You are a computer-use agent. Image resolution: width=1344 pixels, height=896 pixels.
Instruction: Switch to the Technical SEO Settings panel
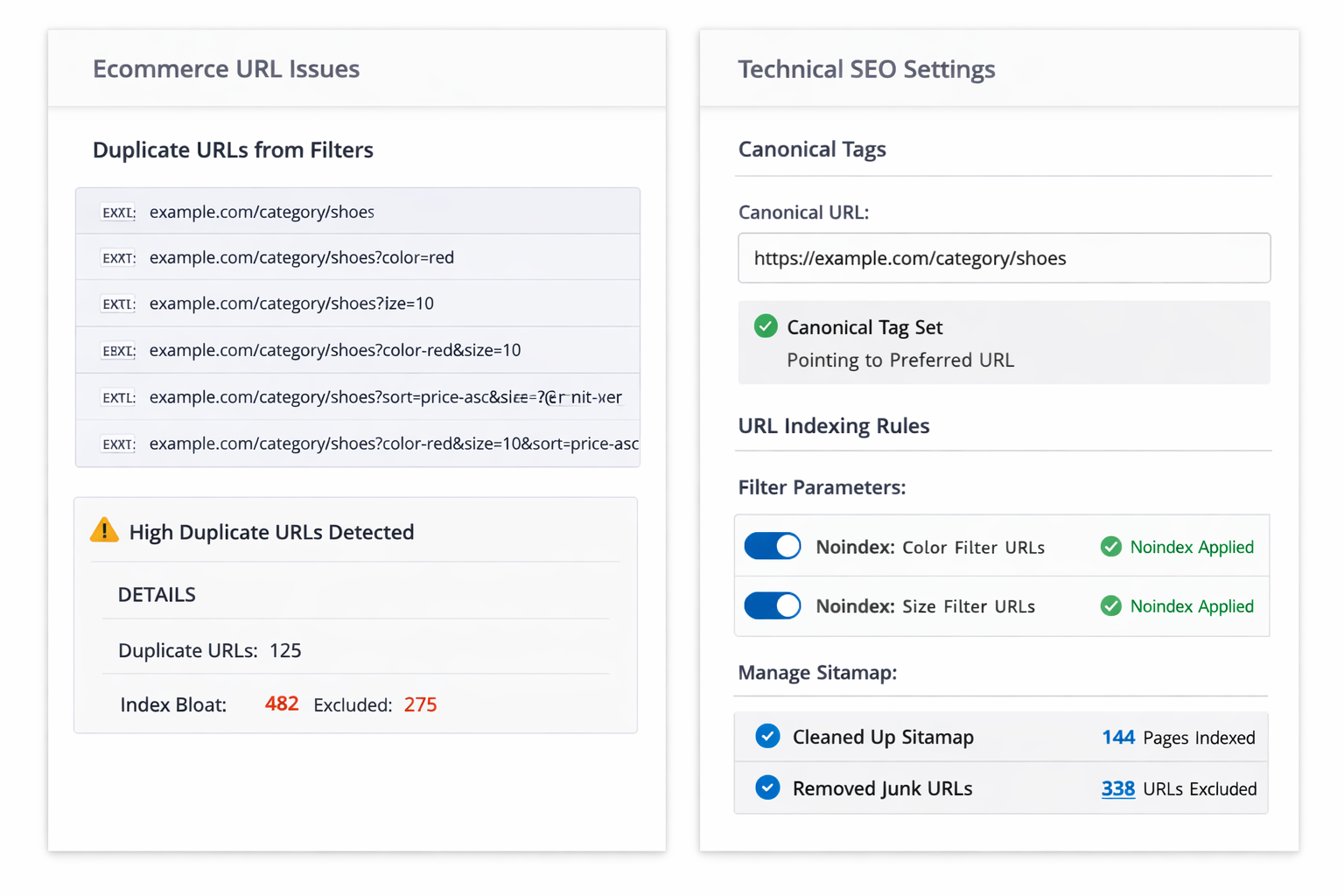(866, 69)
